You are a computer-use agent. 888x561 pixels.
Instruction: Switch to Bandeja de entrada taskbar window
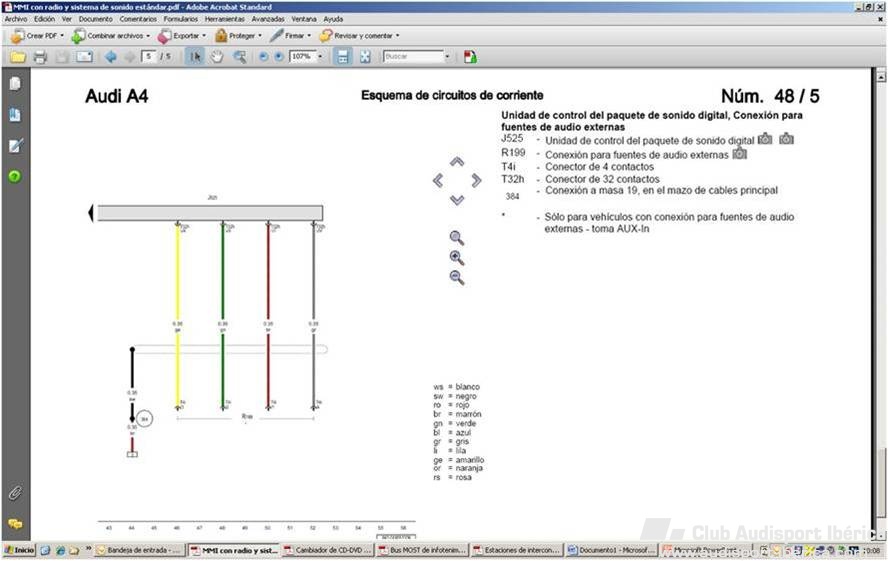pyautogui.click(x=139, y=550)
